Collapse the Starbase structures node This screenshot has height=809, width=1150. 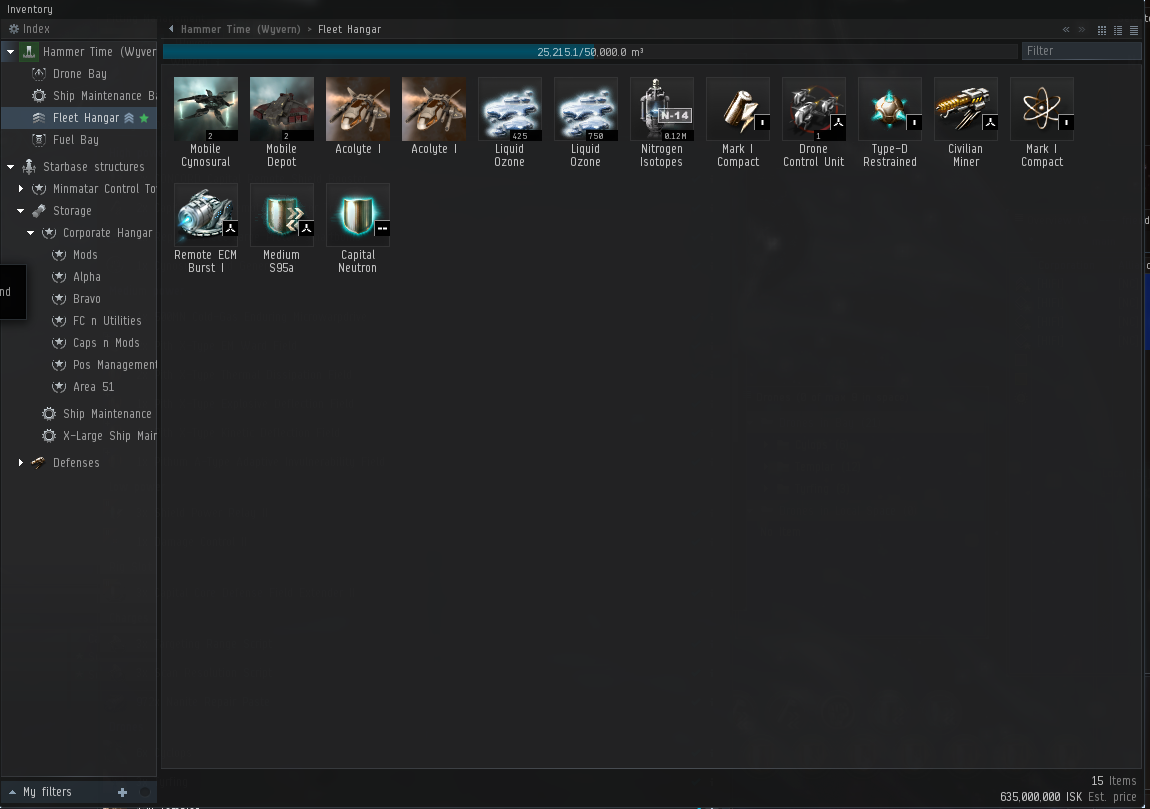tap(10, 167)
